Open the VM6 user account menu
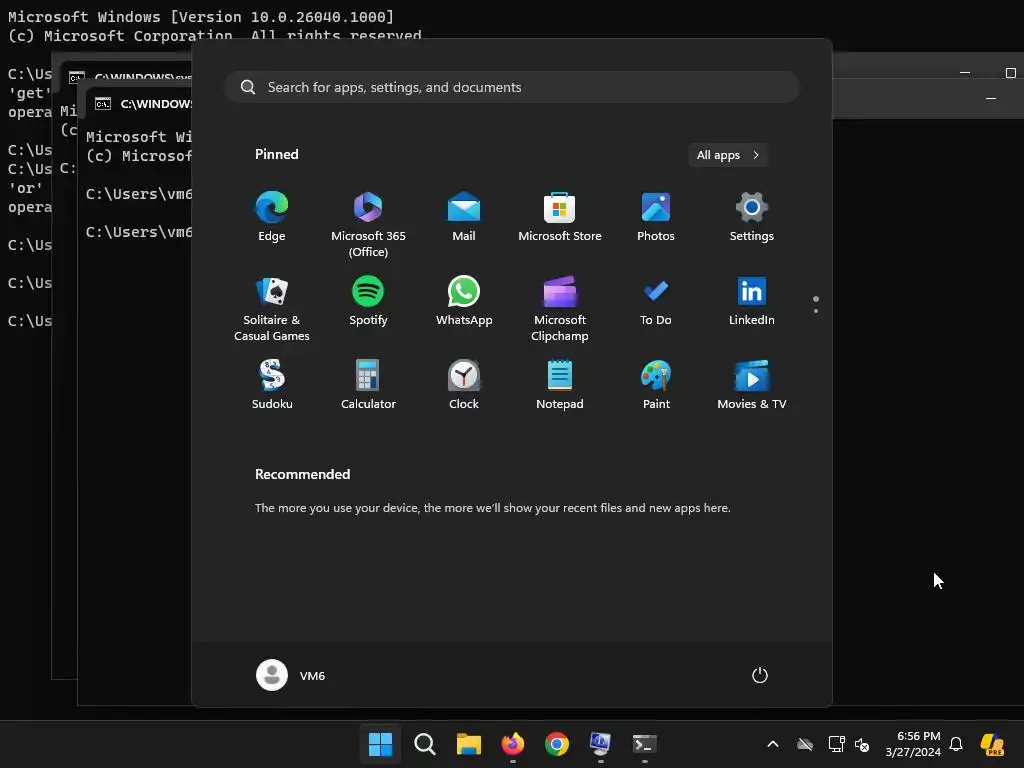This screenshot has height=768, width=1024. 291,675
